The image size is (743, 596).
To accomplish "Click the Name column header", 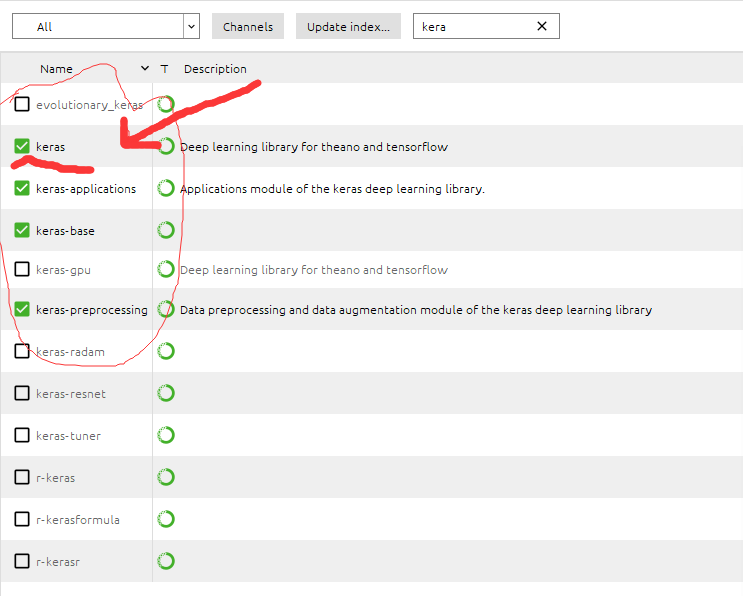I will pyautogui.click(x=56, y=69).
